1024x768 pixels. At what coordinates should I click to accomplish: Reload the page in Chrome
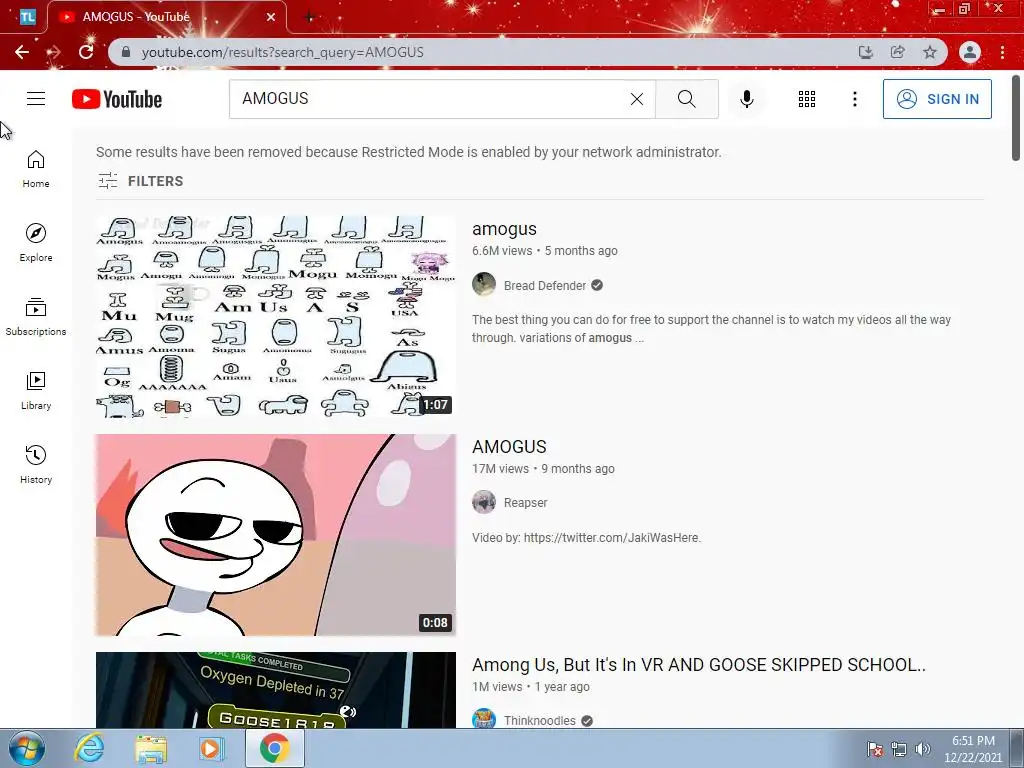coord(86,52)
